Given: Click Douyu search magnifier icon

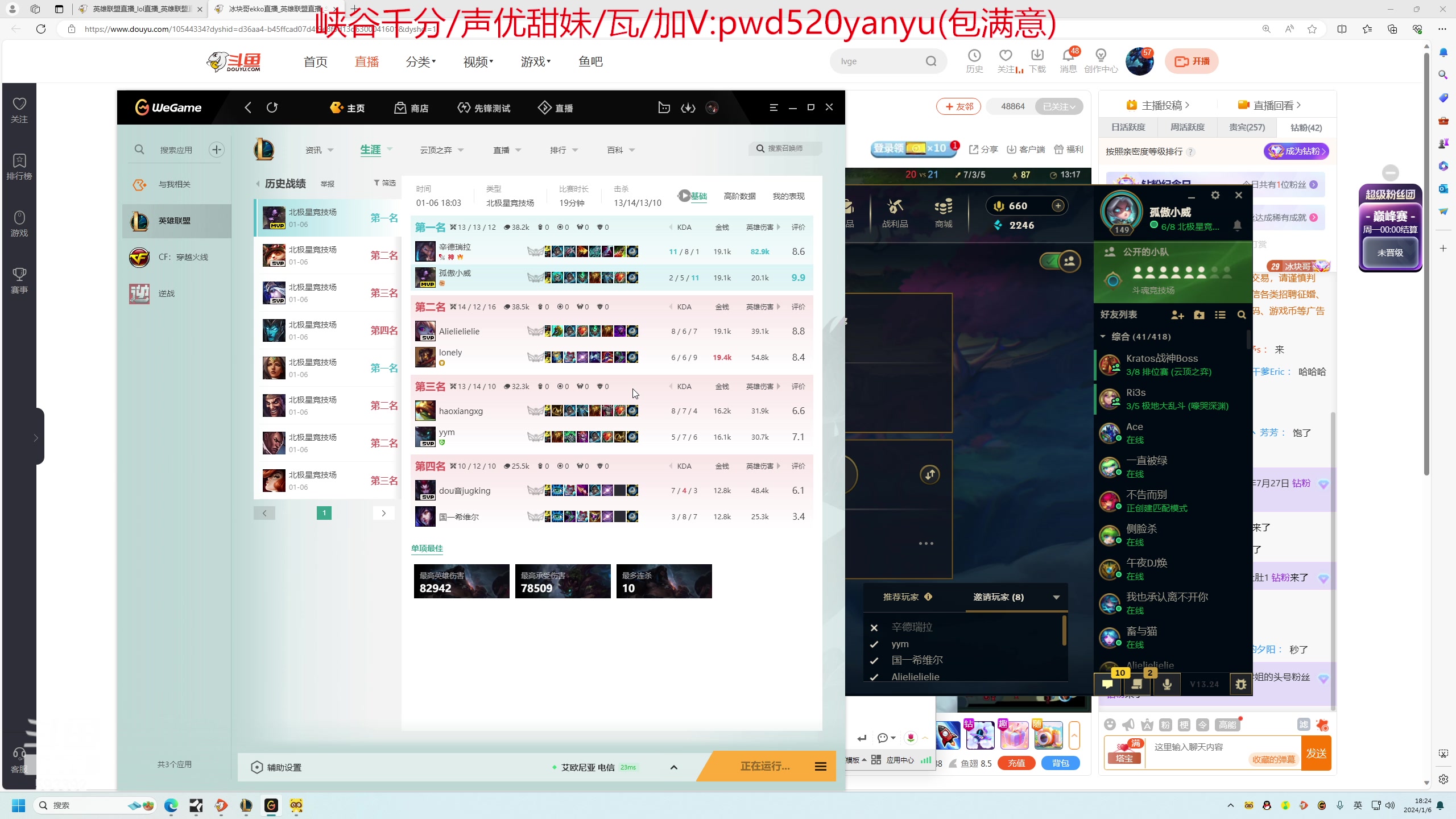Looking at the screenshot, I should (931, 61).
